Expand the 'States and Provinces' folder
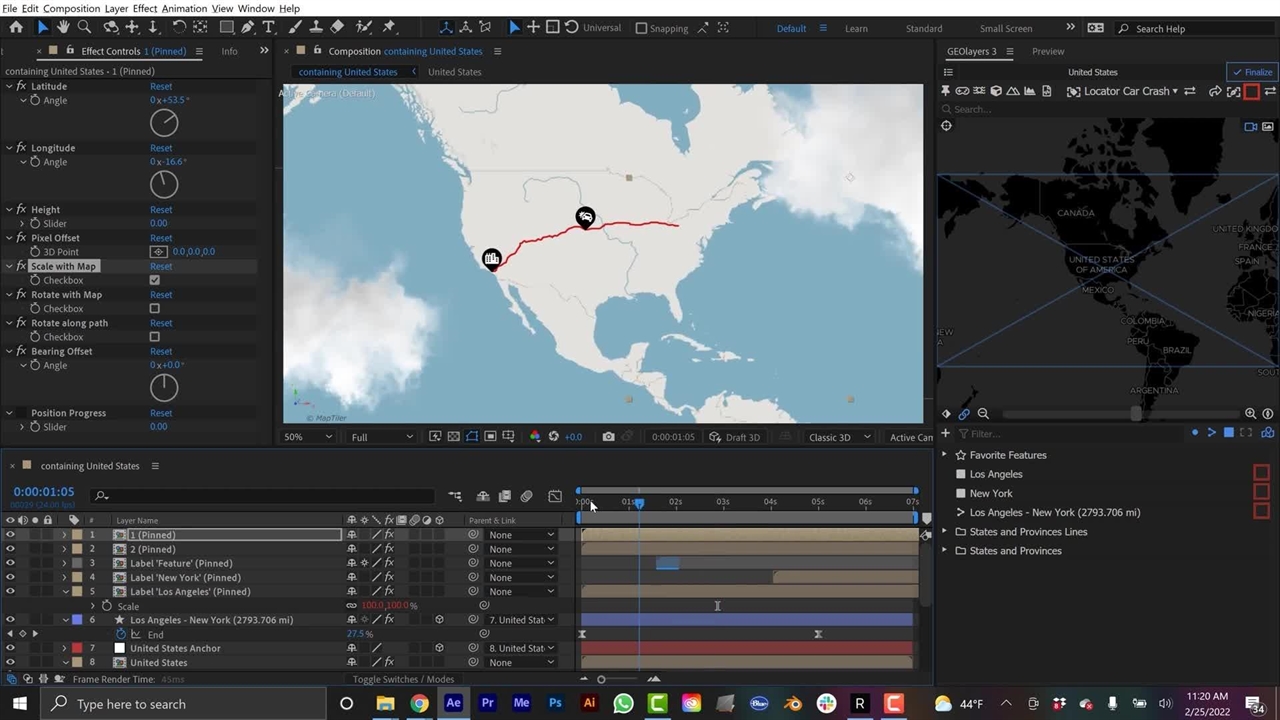Image resolution: width=1280 pixels, height=720 pixels. click(x=944, y=551)
